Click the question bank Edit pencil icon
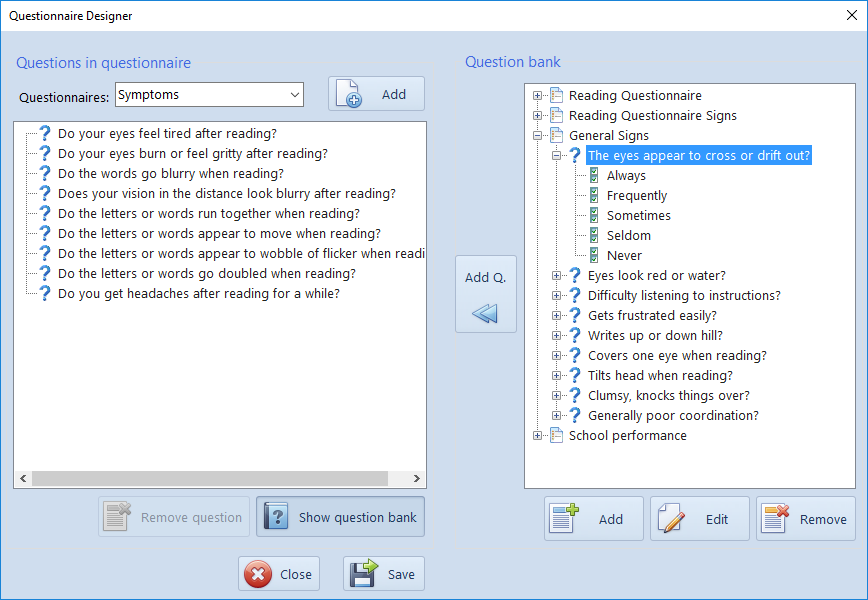The image size is (868, 600). pyautogui.click(x=672, y=519)
